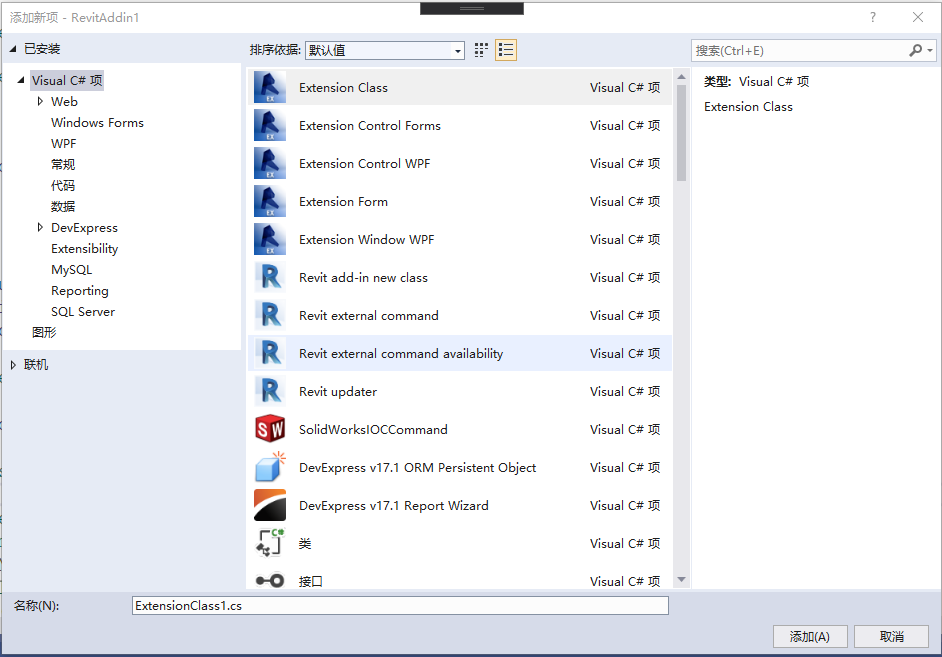This screenshot has width=942, height=657.
Task: Click the DevExpress ORM Persistent Object icon
Action: (x=269, y=467)
